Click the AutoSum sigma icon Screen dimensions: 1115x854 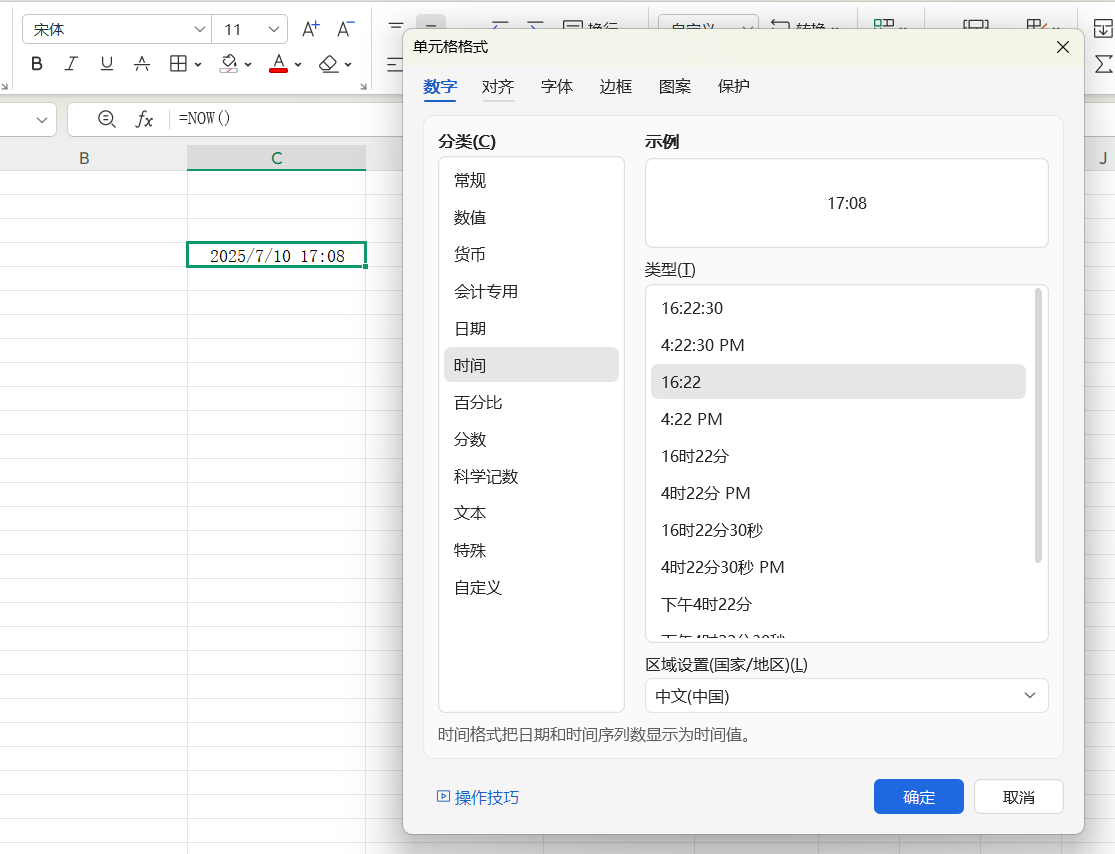pos(1103,63)
